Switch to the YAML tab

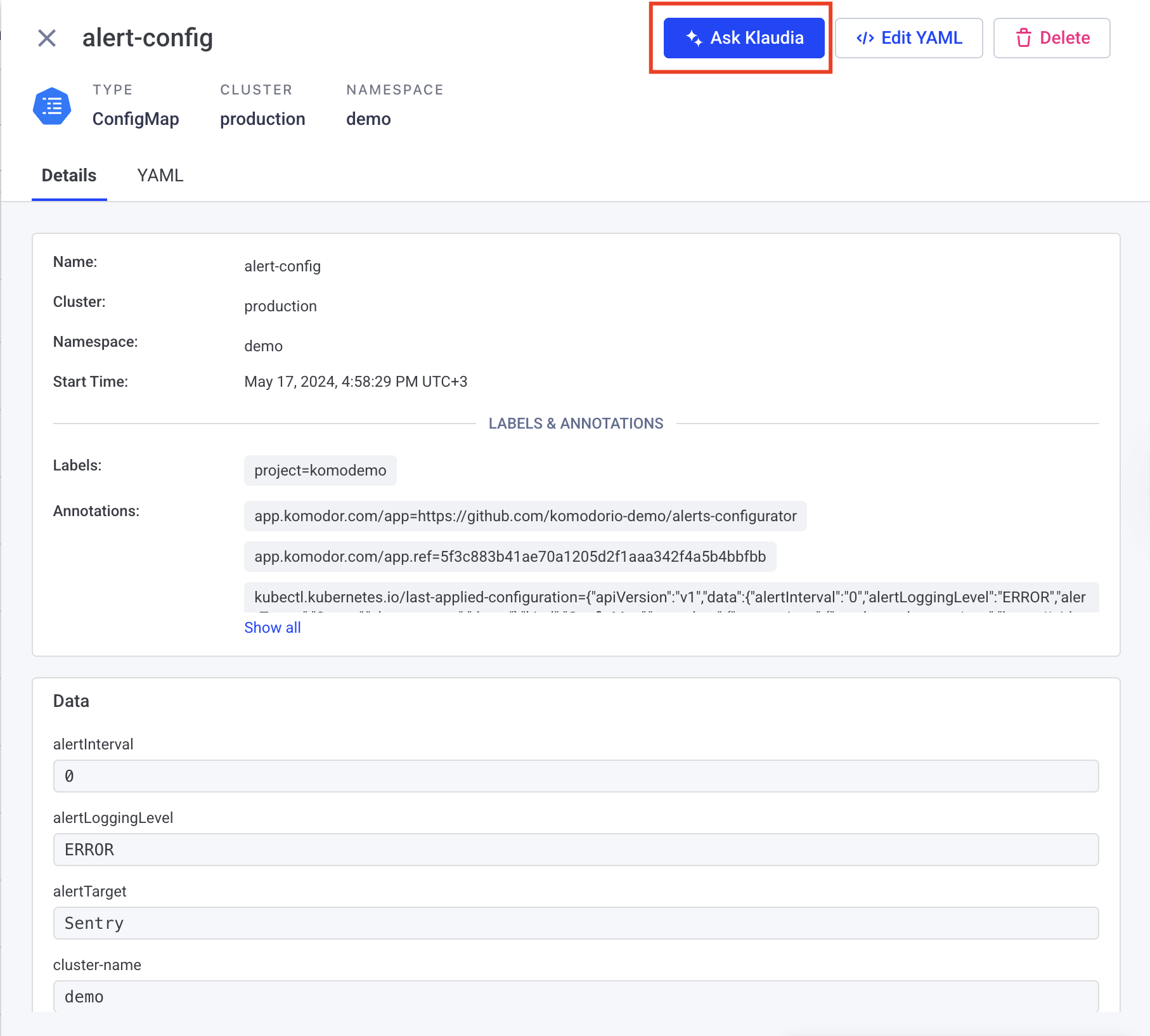click(160, 176)
